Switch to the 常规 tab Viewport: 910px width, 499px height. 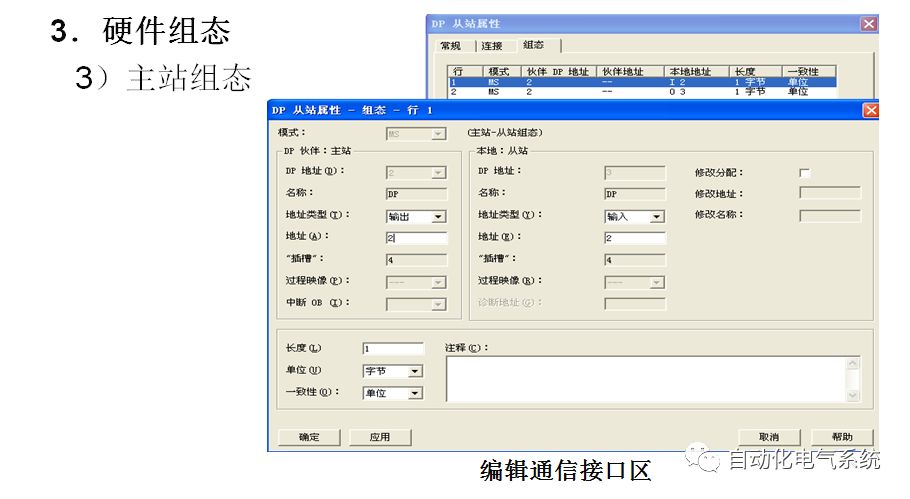coord(450,46)
